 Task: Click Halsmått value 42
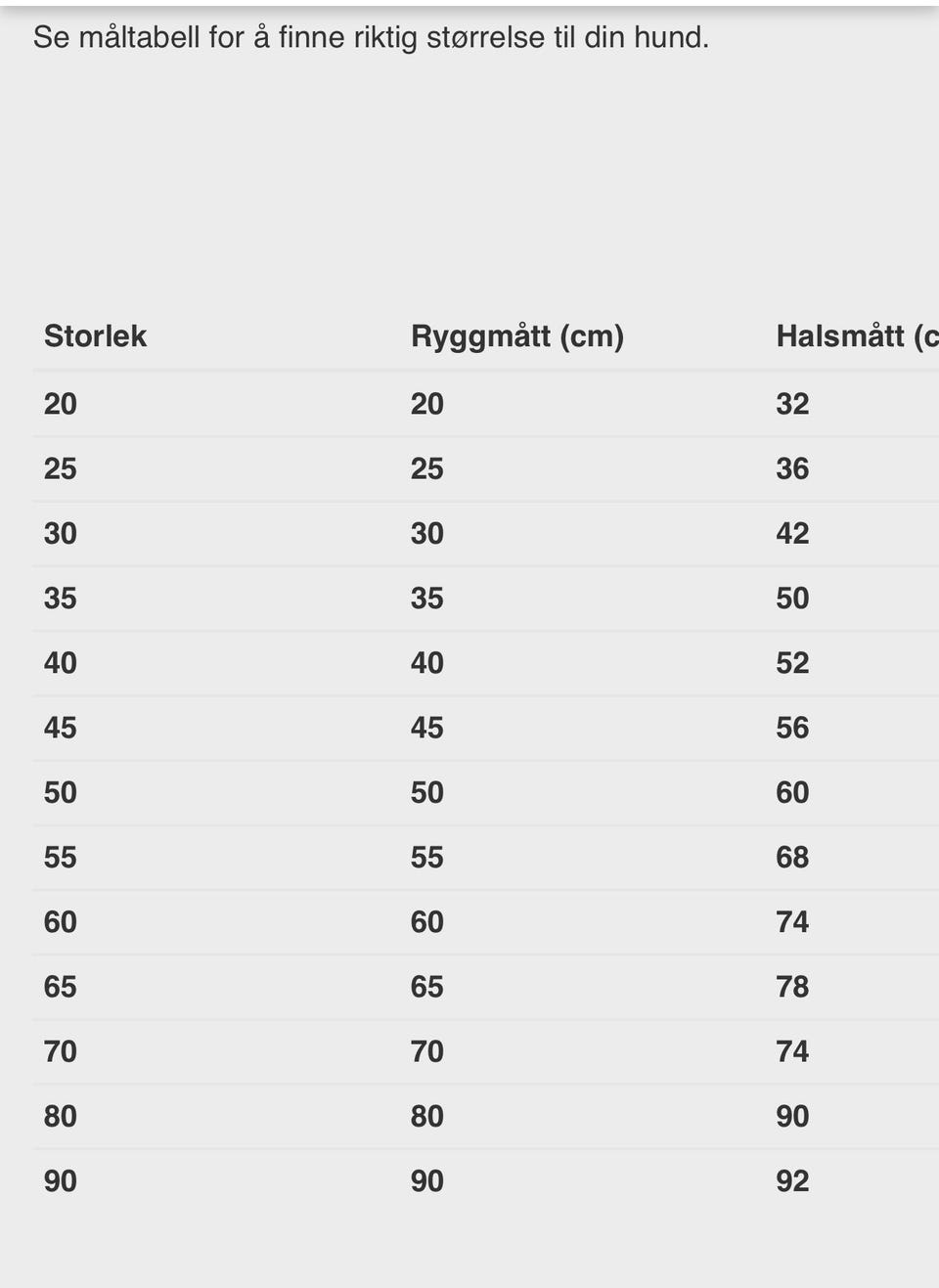point(792,534)
